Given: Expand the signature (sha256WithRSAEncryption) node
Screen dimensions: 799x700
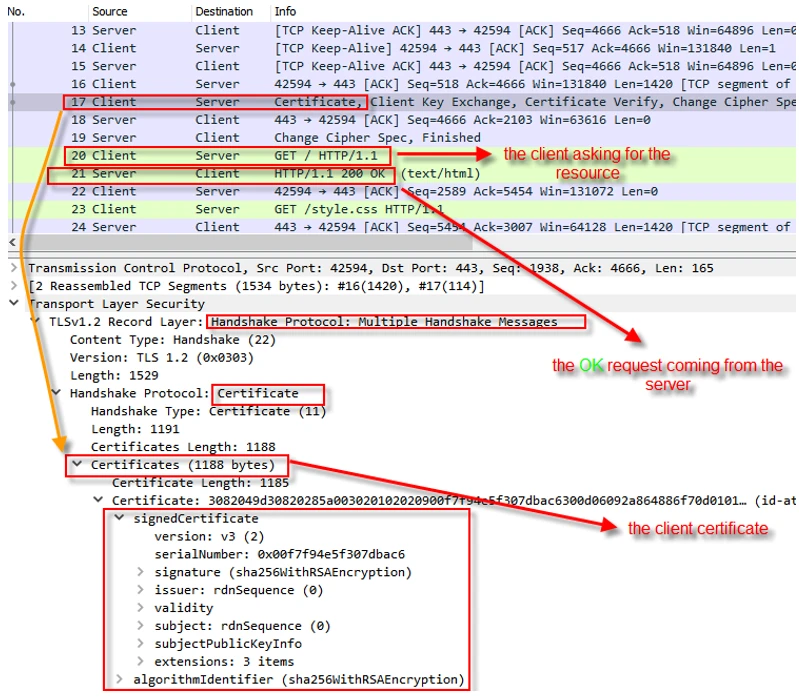Looking at the screenshot, I should [140, 573].
